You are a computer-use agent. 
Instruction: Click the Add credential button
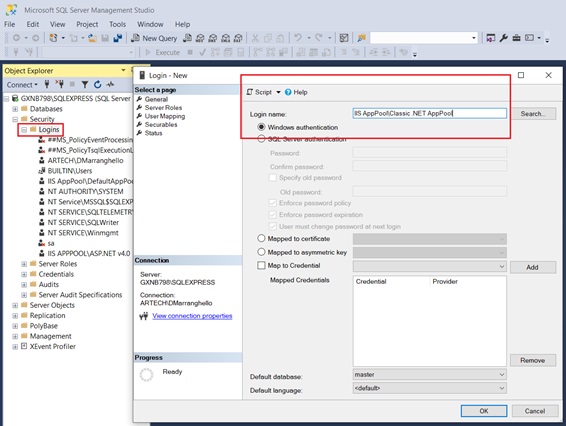pos(533,267)
